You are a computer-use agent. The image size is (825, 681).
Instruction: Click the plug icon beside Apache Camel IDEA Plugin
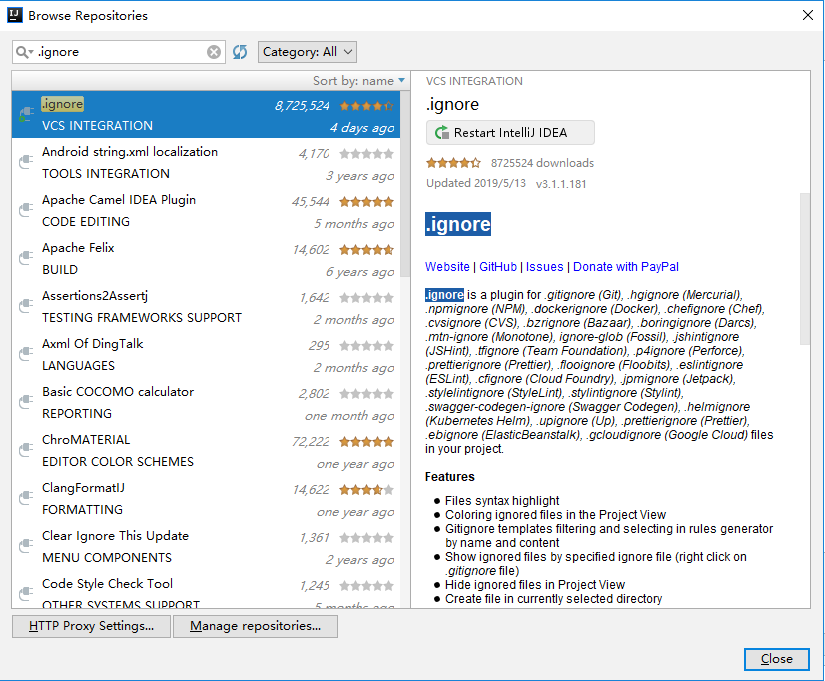26,210
